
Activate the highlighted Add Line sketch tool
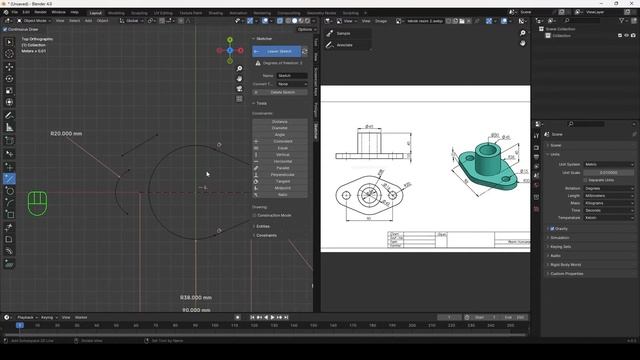pyautogui.click(x=9, y=179)
